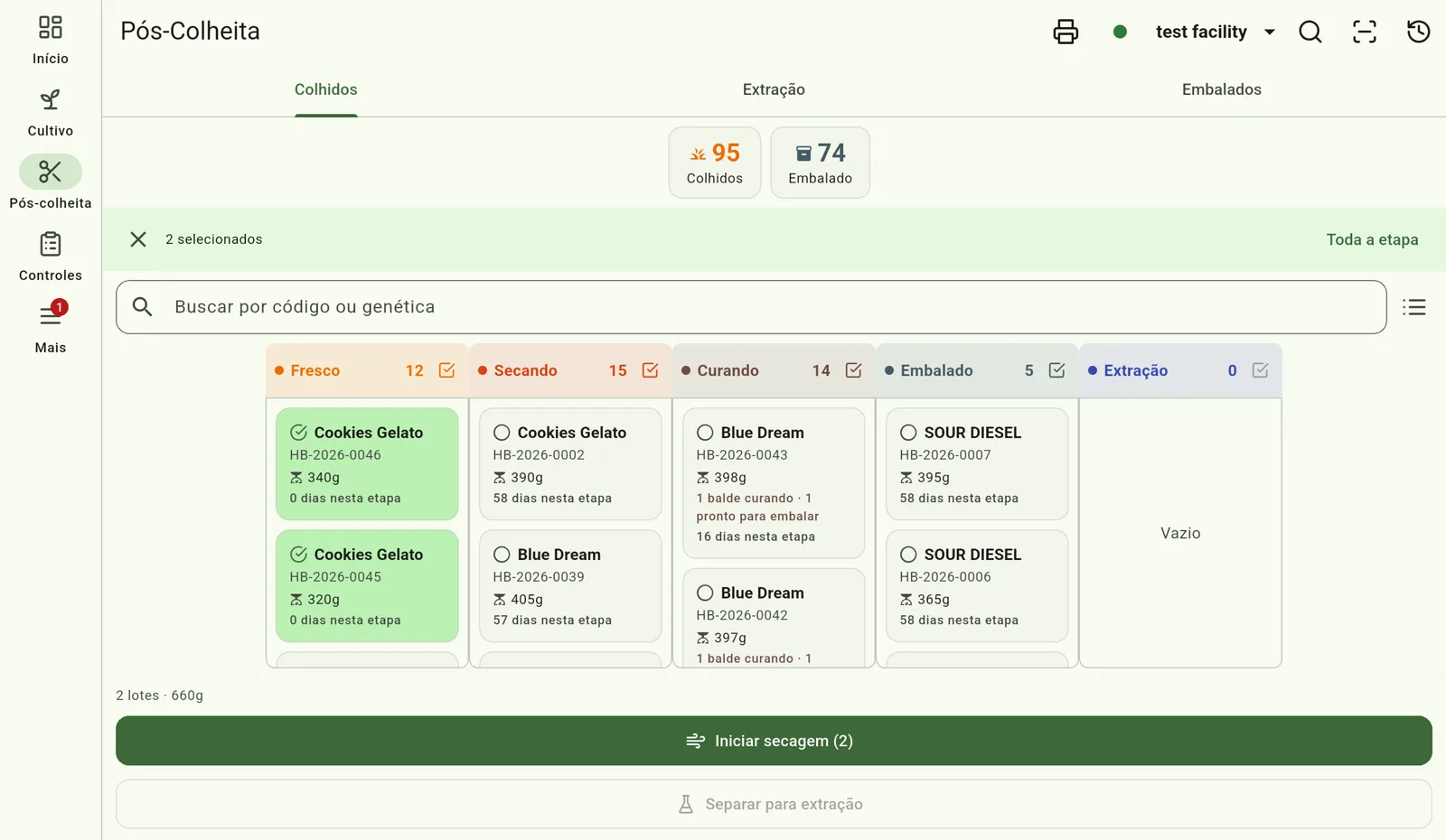Select SOUR DIESEL lot HB-2026-0006
Image resolution: width=1446 pixels, height=840 pixels.
(977, 585)
